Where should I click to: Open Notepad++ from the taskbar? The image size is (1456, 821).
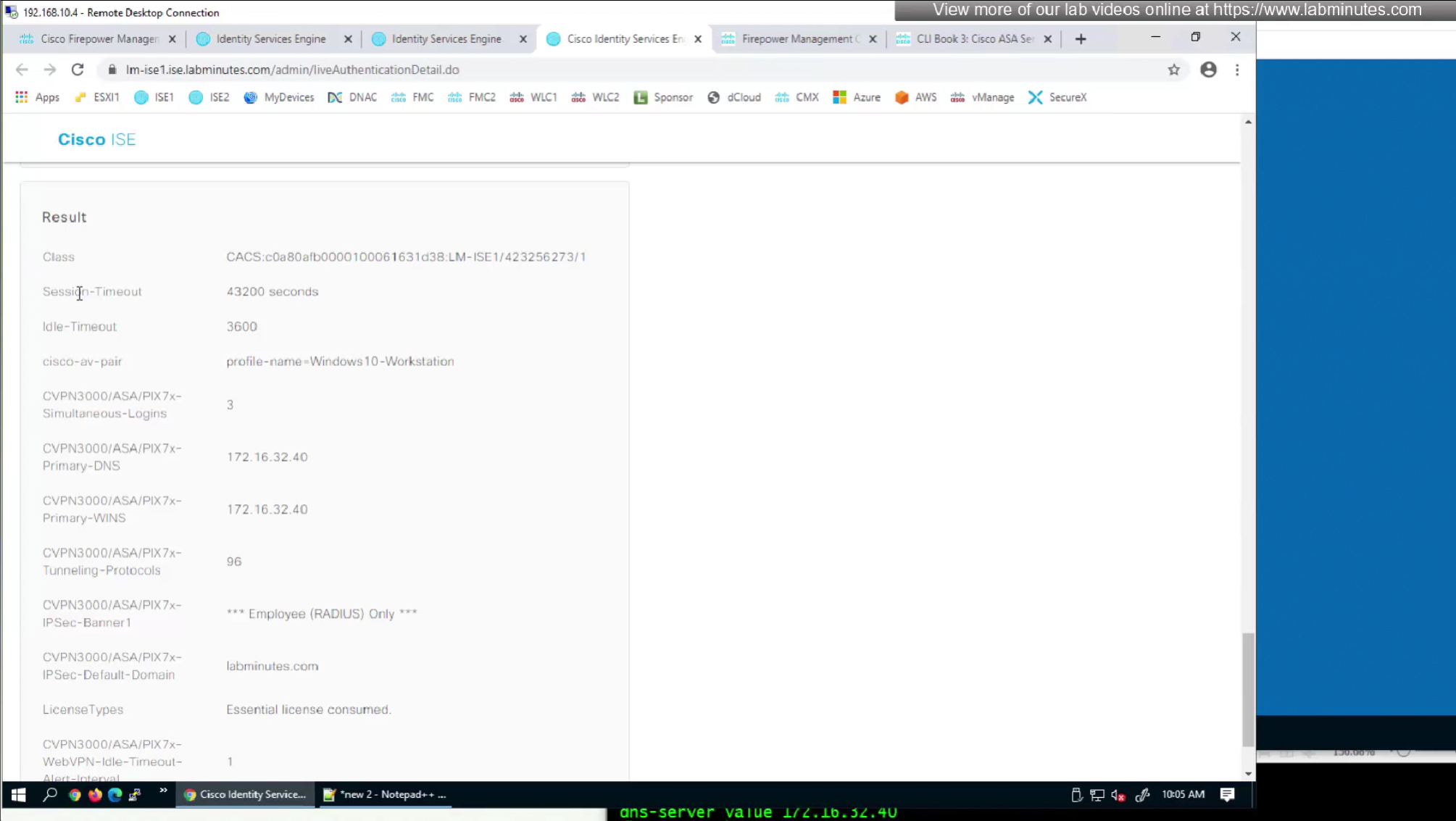[385, 794]
